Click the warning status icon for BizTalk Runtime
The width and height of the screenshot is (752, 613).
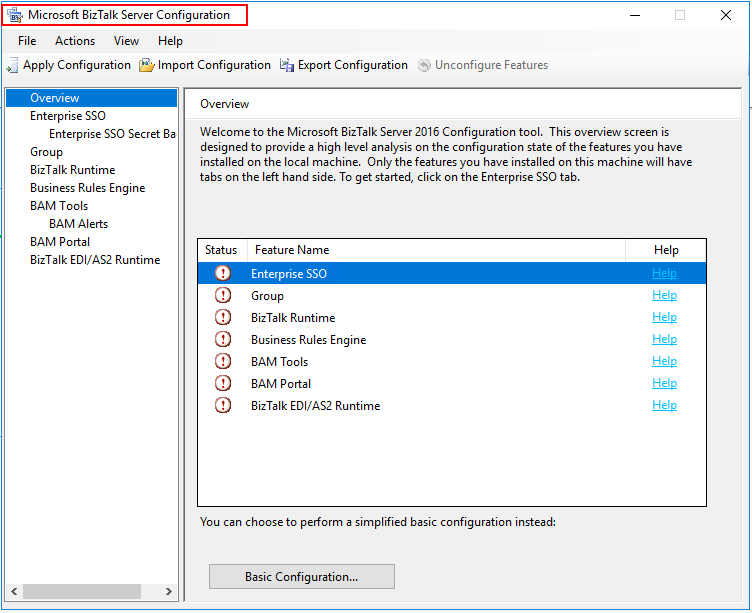[x=223, y=318]
